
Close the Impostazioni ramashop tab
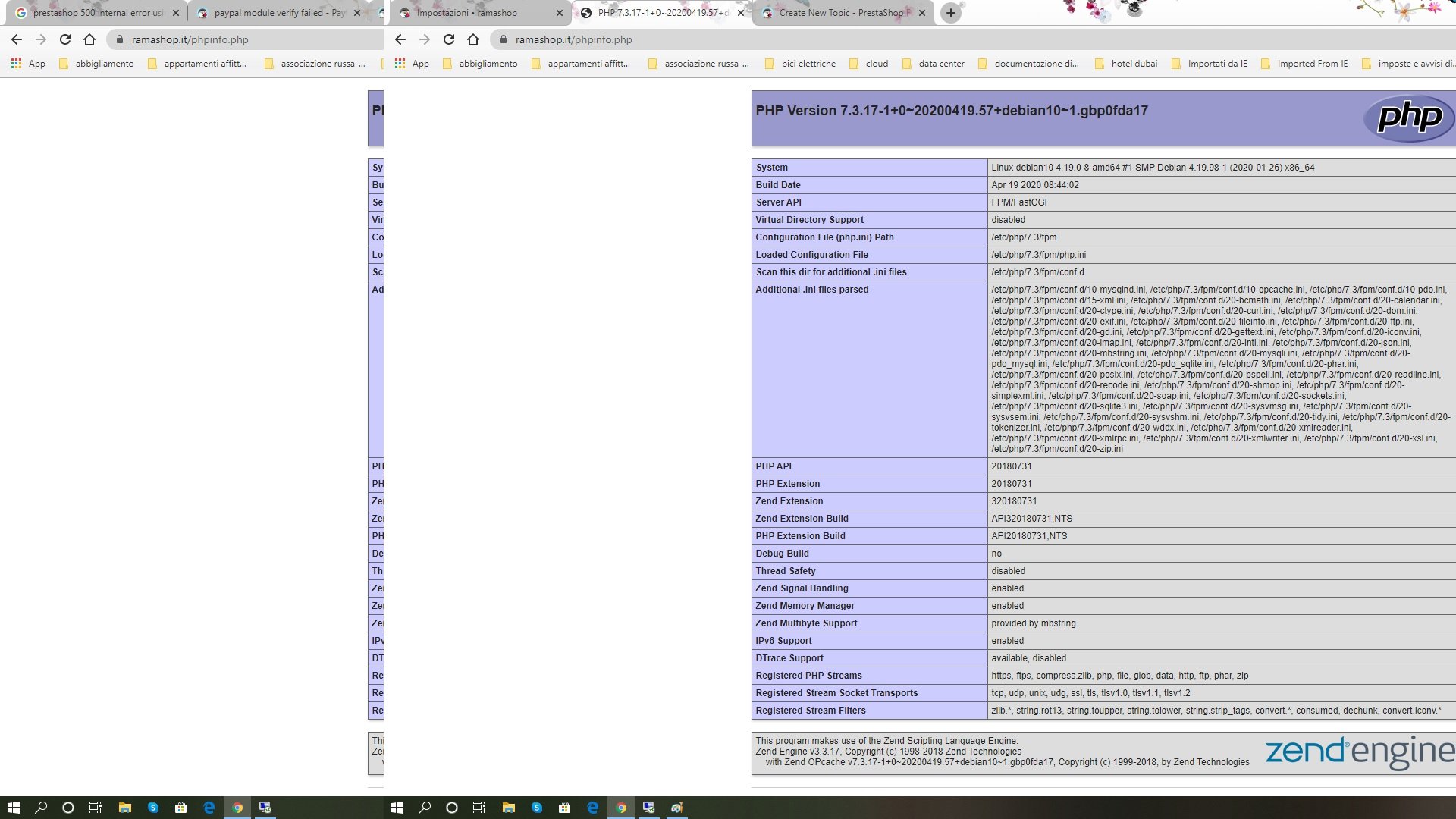[560, 13]
